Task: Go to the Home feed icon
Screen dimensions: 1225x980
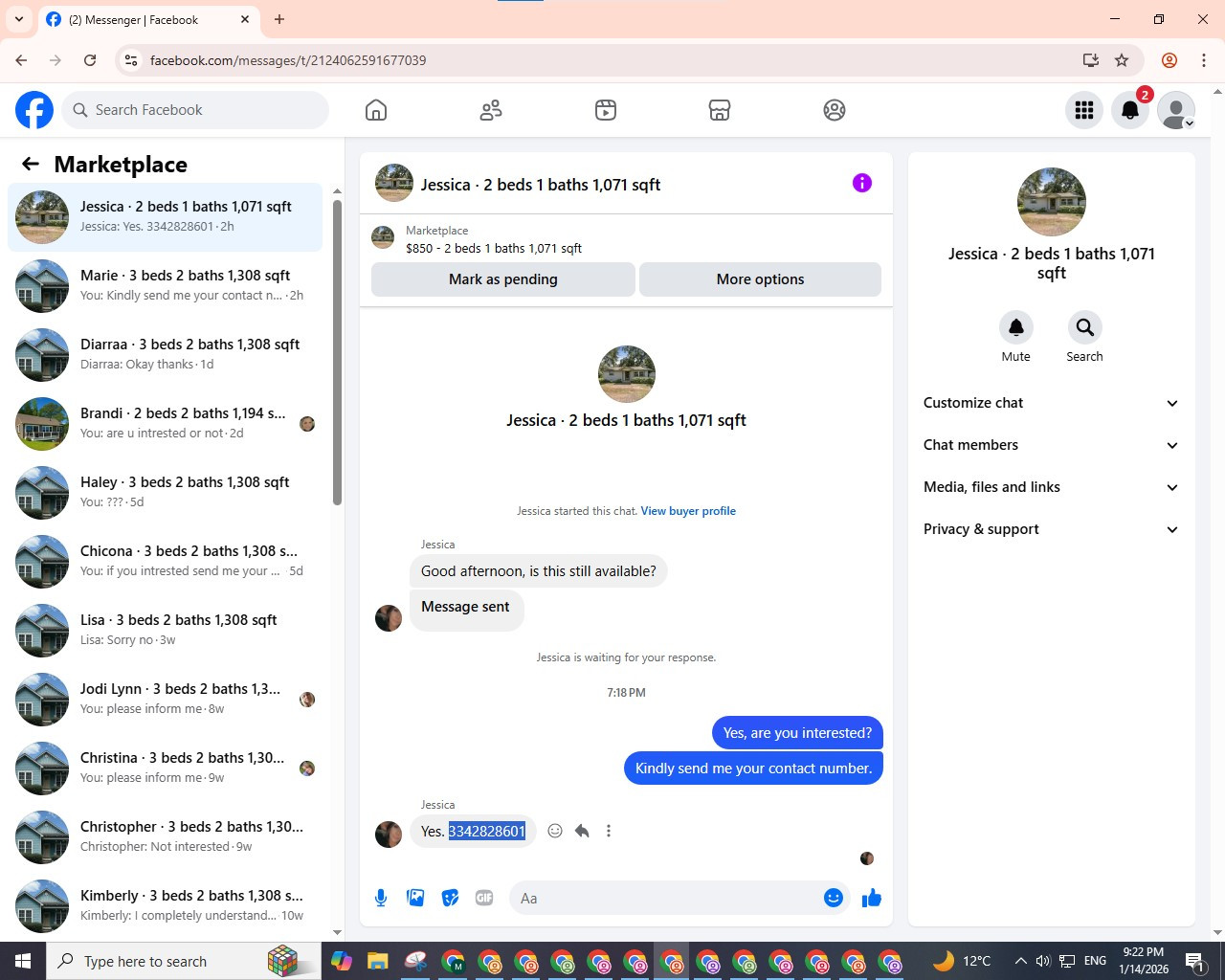Action: (x=376, y=110)
